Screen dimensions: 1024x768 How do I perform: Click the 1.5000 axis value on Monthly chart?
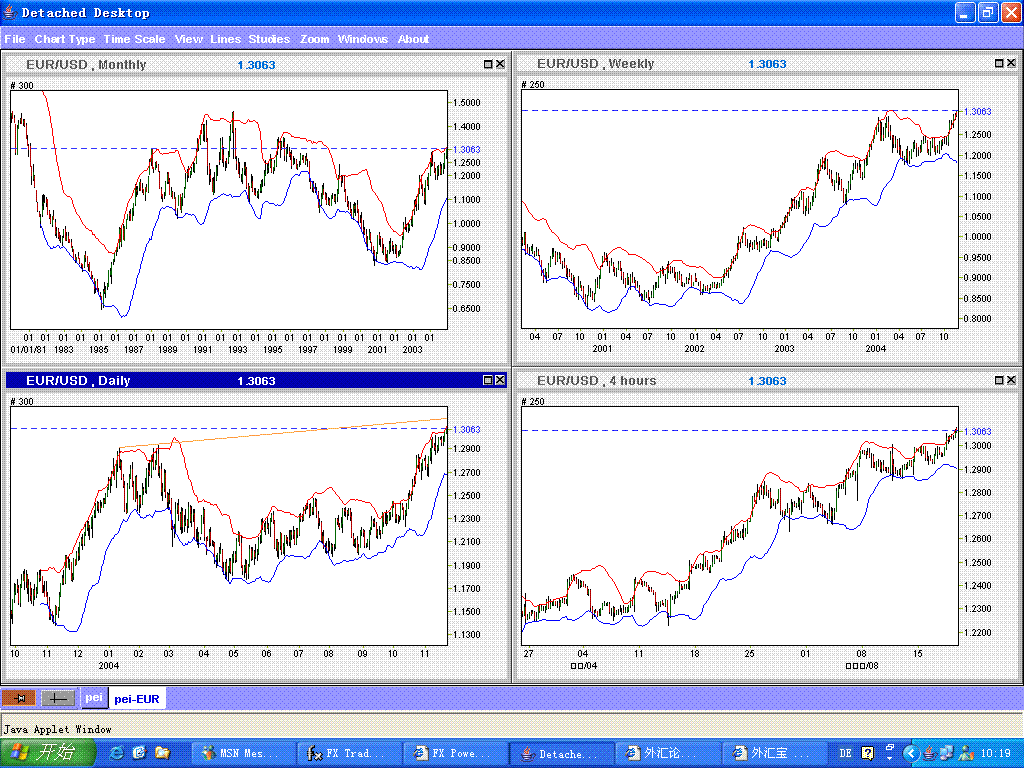pyautogui.click(x=466, y=103)
